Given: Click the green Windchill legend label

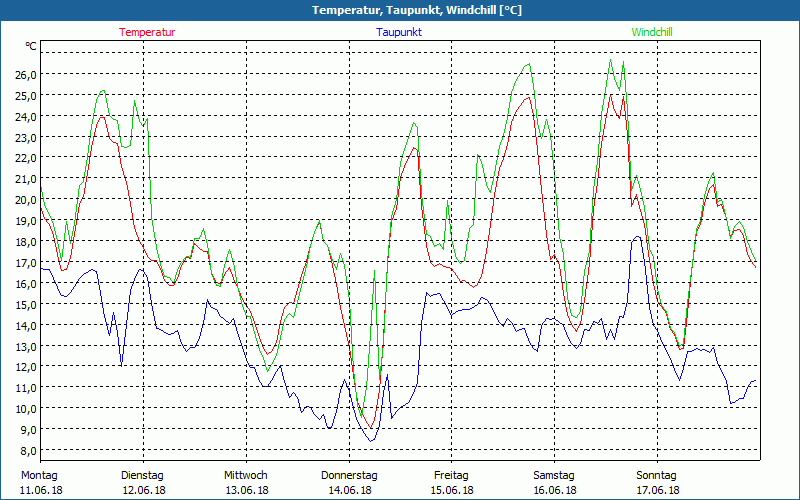Looking at the screenshot, I should [652, 32].
